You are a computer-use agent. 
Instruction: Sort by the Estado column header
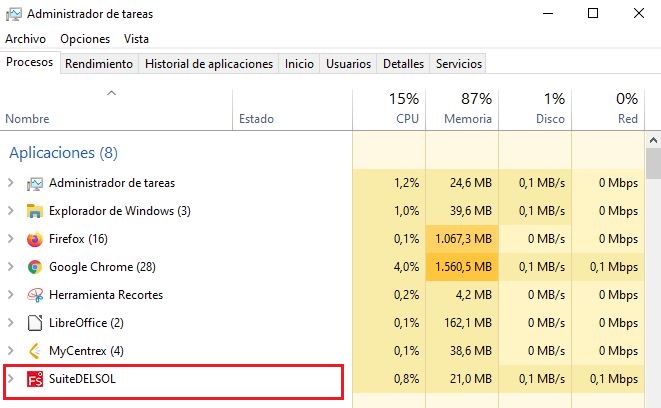[x=292, y=109]
